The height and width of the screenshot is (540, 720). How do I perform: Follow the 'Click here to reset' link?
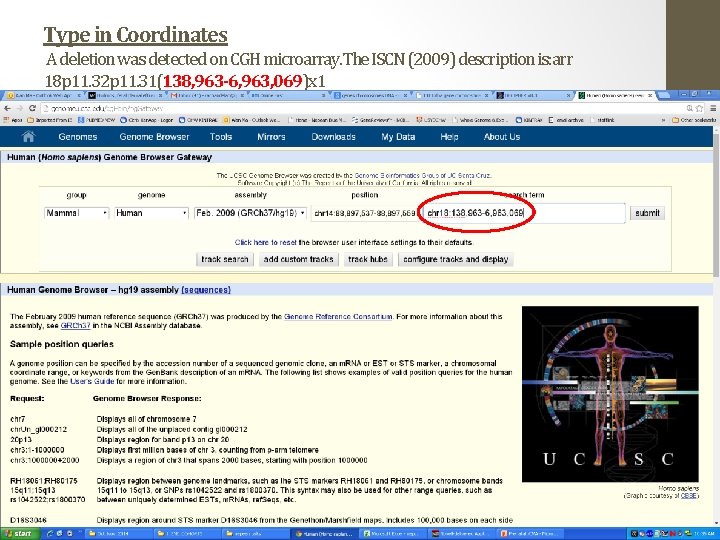[x=265, y=242]
